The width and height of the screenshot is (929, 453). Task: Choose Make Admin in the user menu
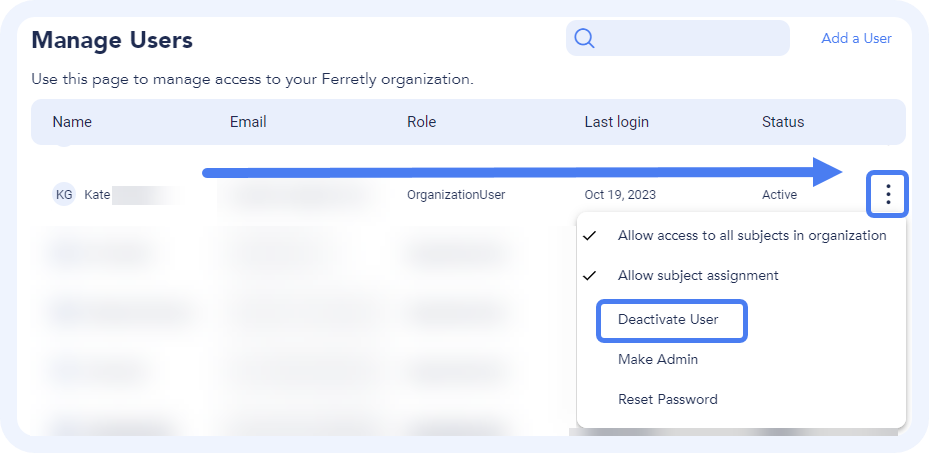(x=658, y=359)
